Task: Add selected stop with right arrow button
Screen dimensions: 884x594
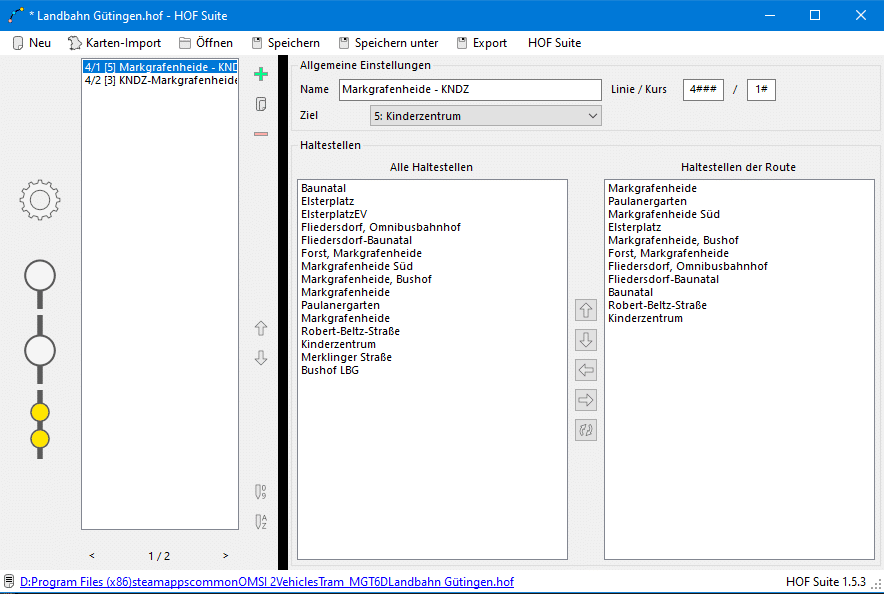Action: (x=586, y=400)
